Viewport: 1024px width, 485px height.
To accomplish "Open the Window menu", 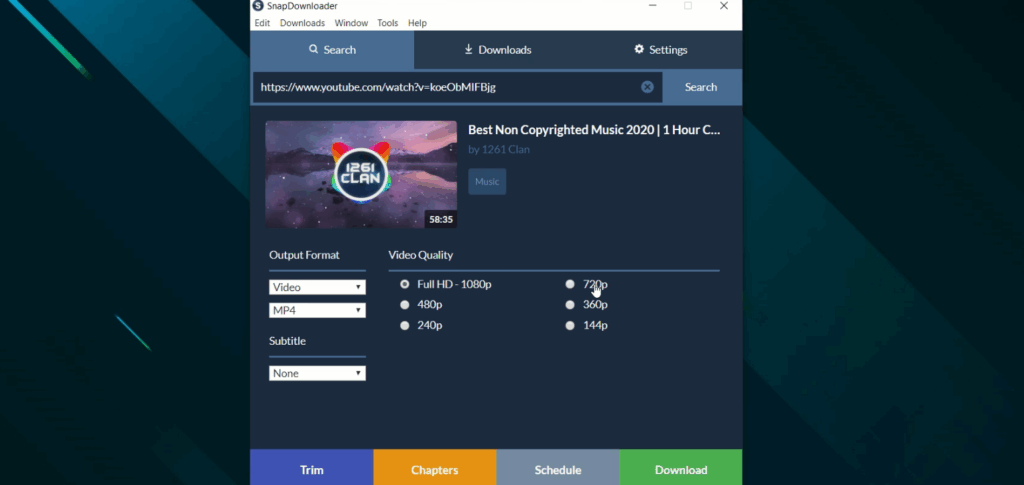I will point(351,23).
